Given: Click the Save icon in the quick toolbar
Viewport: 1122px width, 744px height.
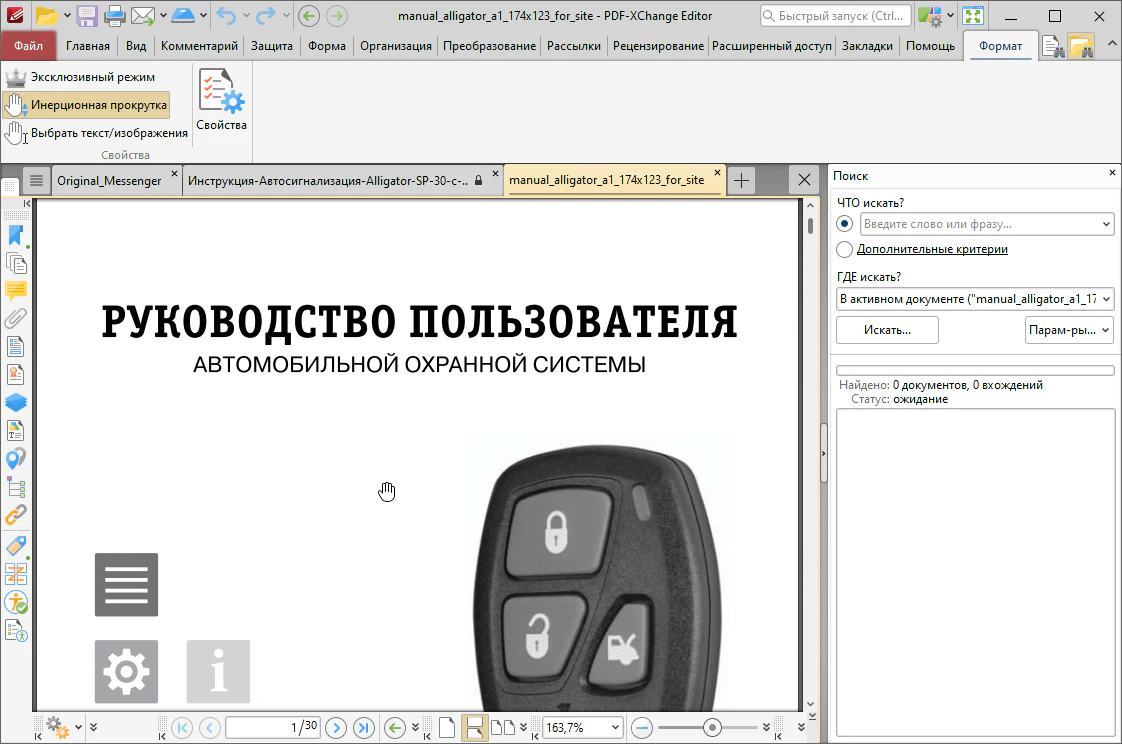Looking at the screenshot, I should (87, 16).
